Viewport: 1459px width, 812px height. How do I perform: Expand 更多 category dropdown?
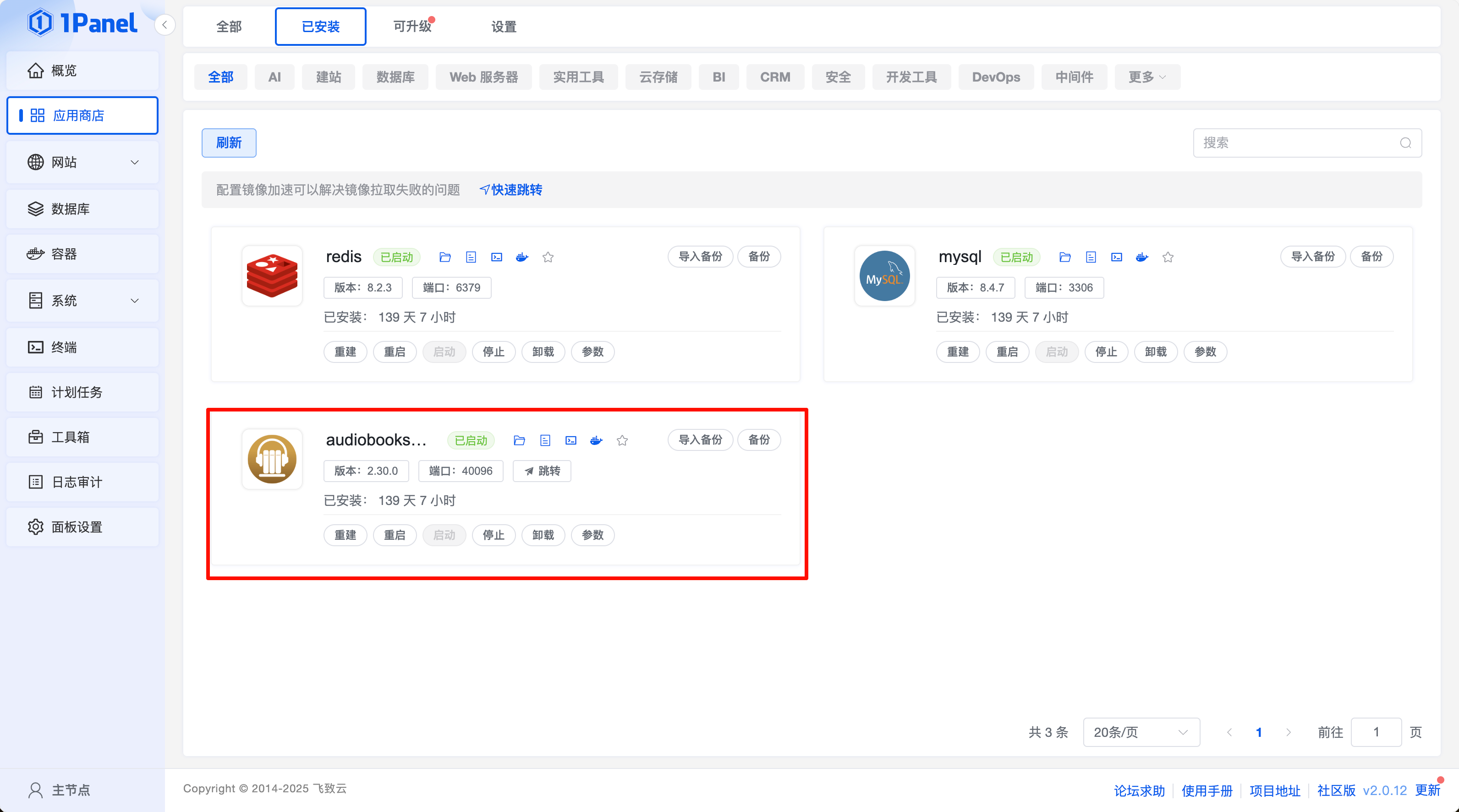point(1147,77)
